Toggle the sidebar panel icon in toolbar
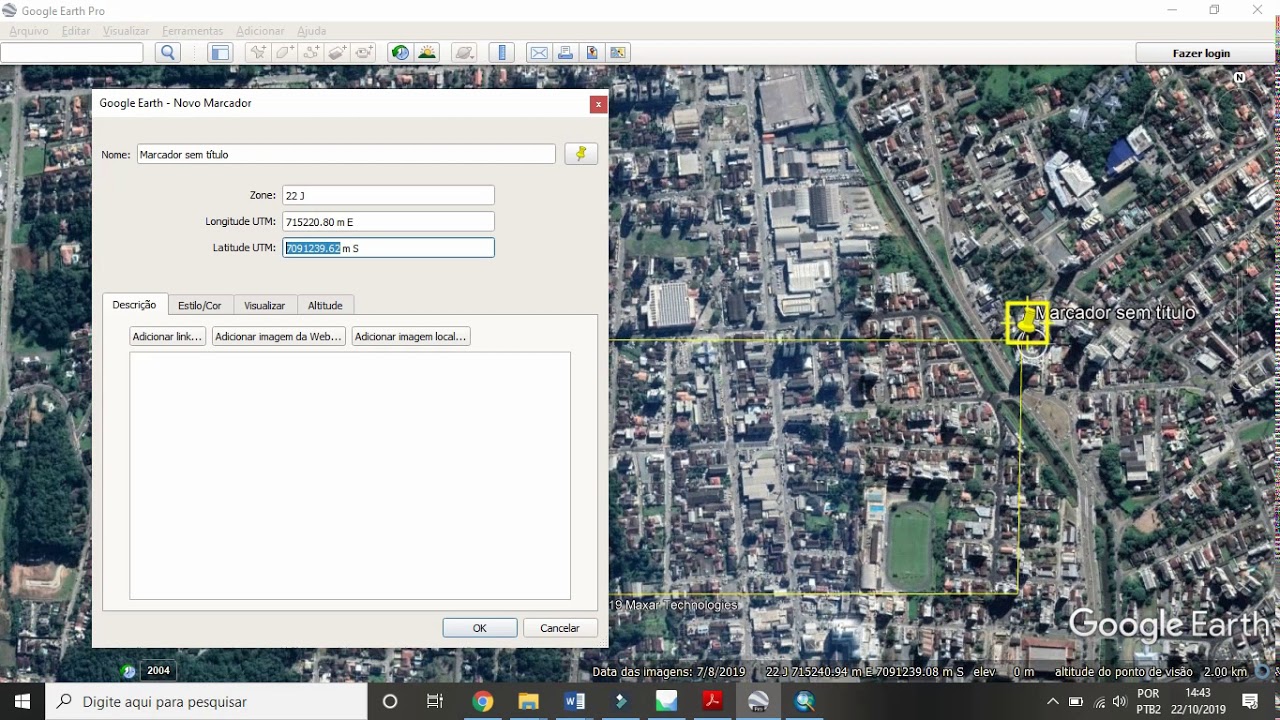Image resolution: width=1280 pixels, height=720 pixels. pos(220,53)
